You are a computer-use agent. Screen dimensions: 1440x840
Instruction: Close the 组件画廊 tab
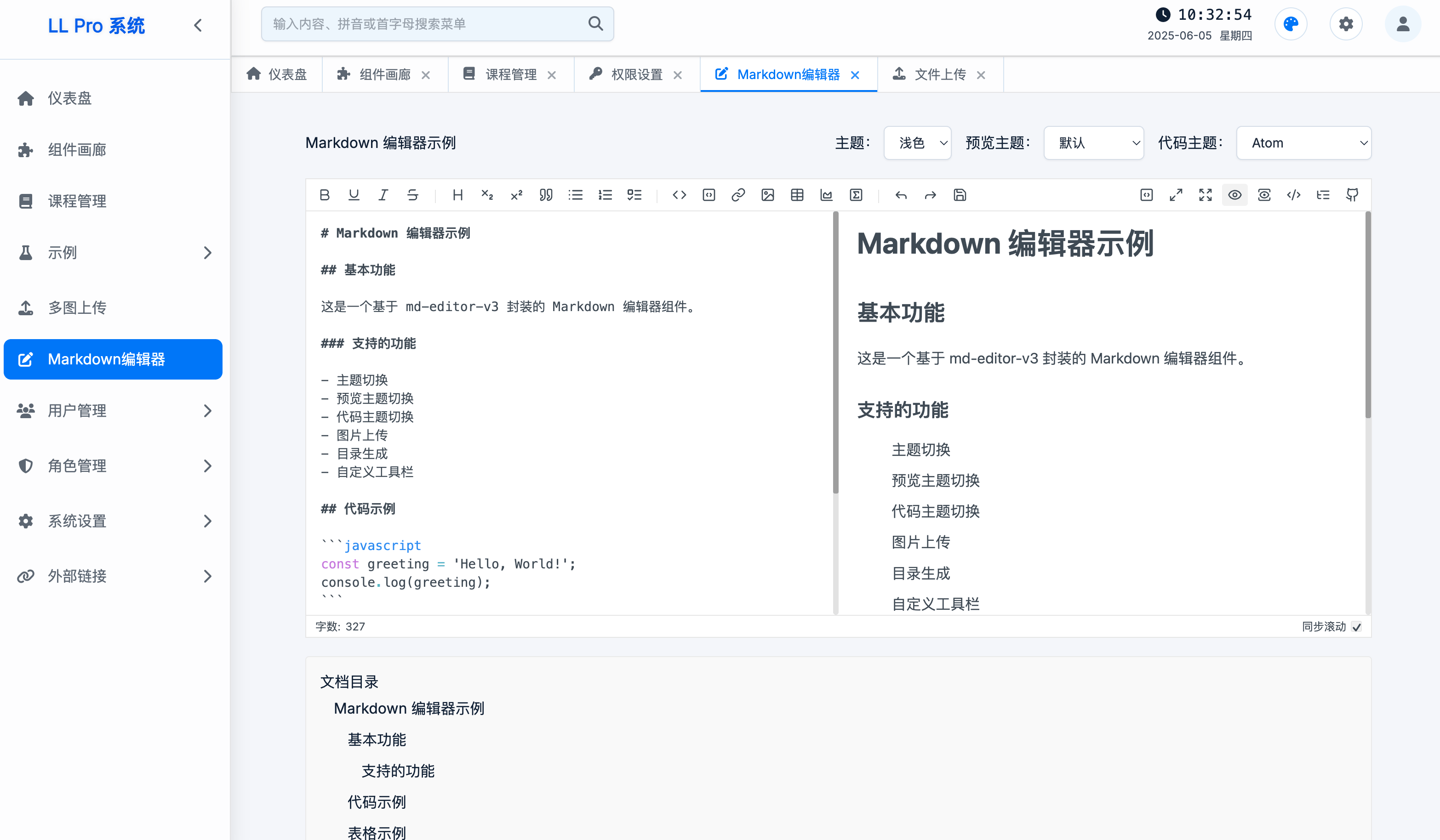(x=426, y=75)
